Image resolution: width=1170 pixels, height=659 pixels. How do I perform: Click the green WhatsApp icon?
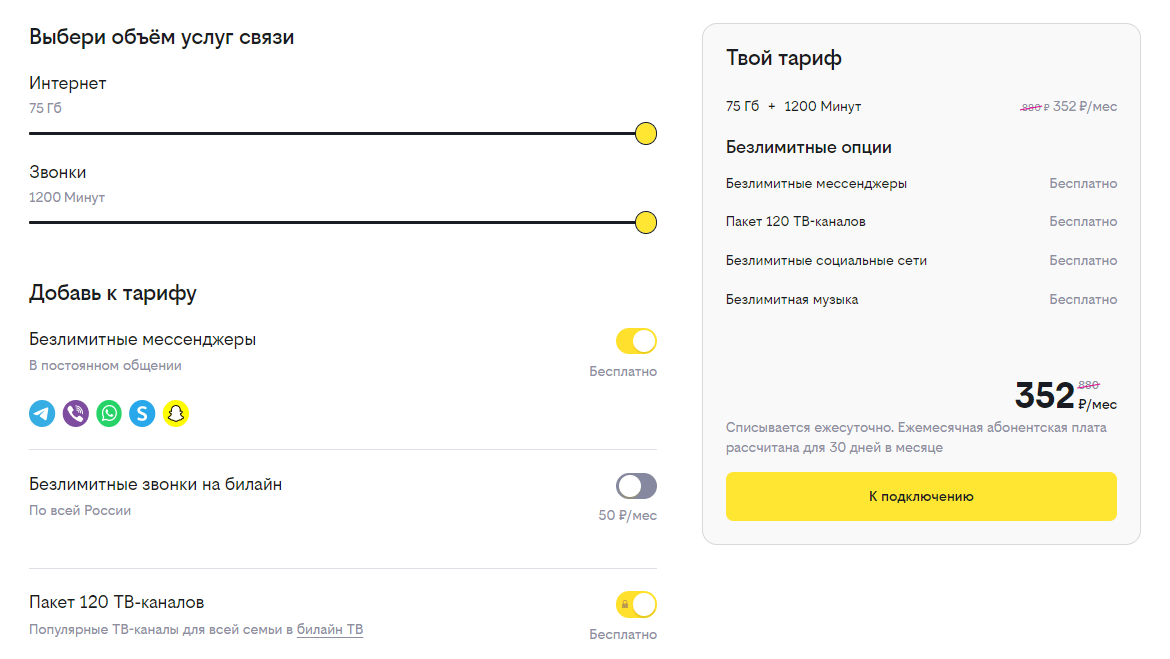(x=109, y=413)
